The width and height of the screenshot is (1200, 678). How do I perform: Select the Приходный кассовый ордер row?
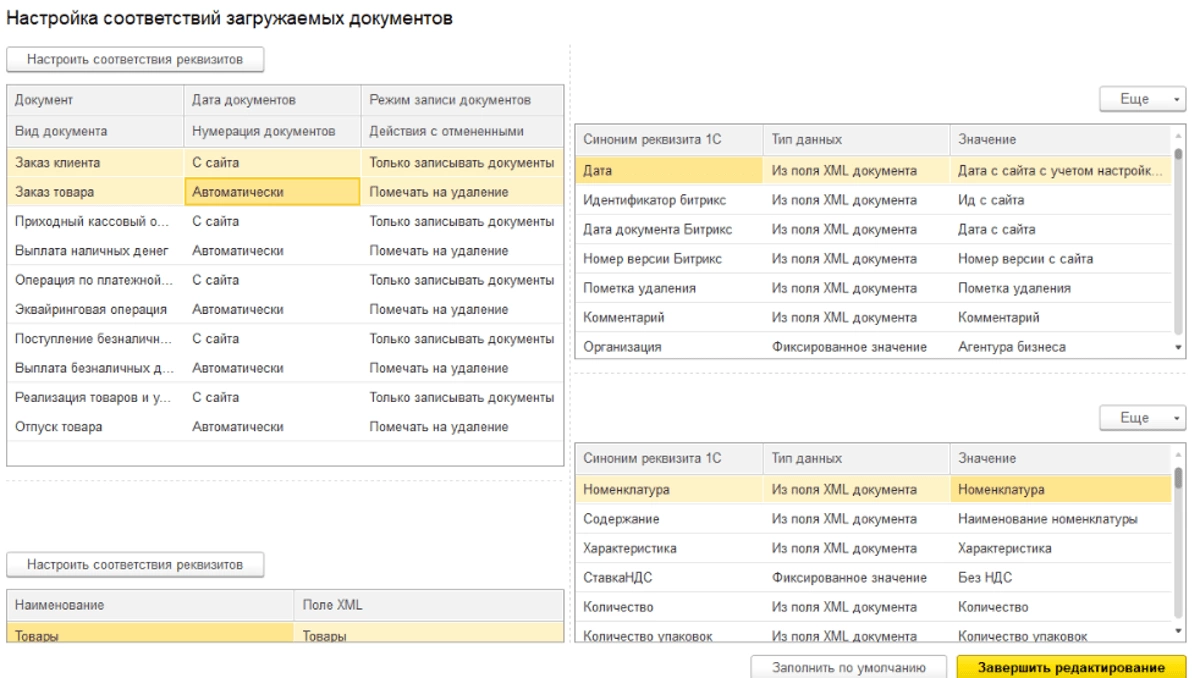(x=93, y=221)
